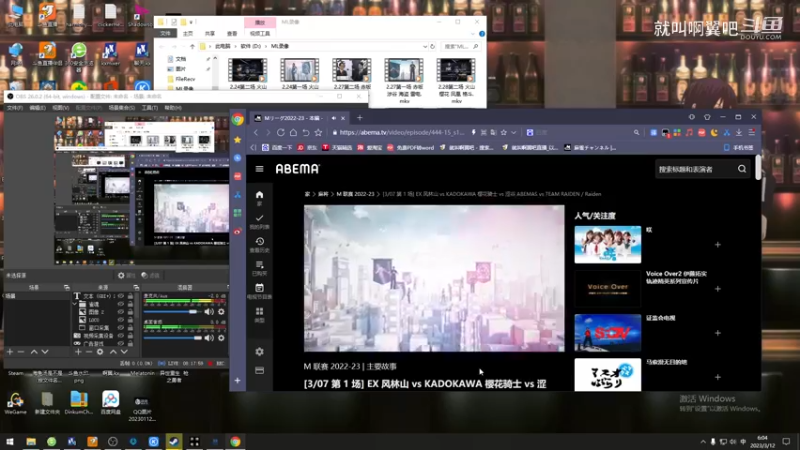Toggle lock on the text GDI+ source
This screenshot has height=450, width=800.
tap(131, 296)
